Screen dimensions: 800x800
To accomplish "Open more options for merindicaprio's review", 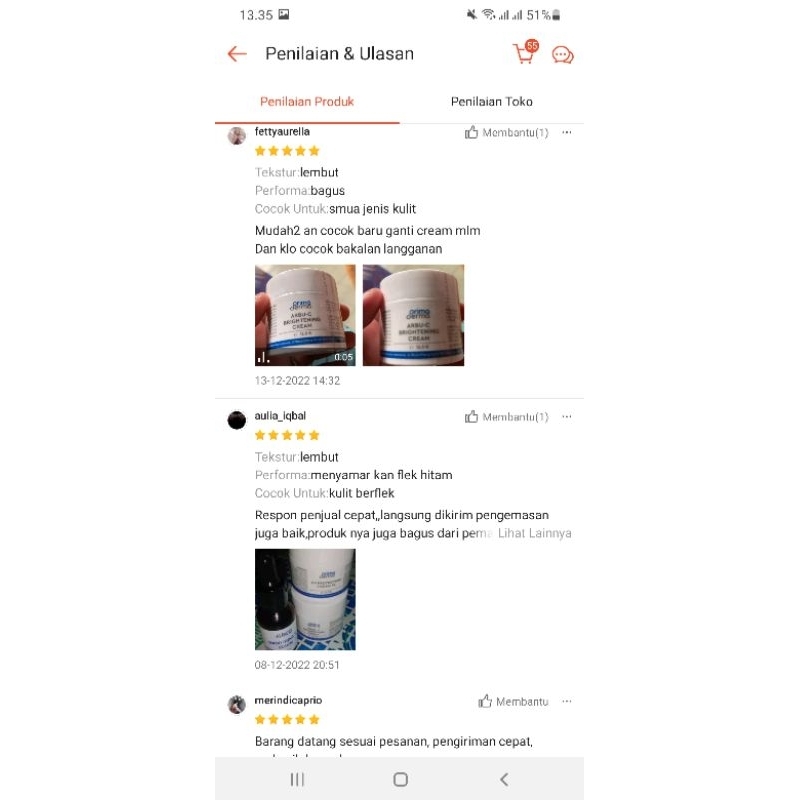I will click(x=567, y=702).
